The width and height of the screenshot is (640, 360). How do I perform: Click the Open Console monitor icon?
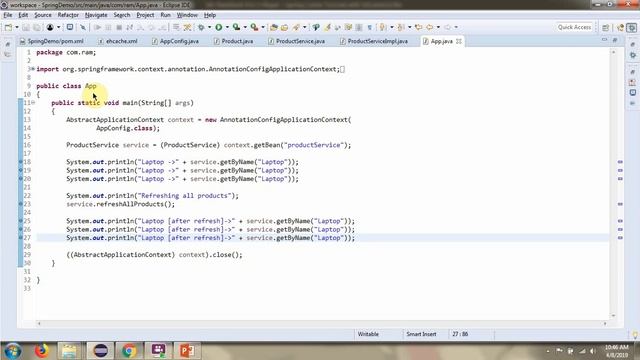coord(70,27)
